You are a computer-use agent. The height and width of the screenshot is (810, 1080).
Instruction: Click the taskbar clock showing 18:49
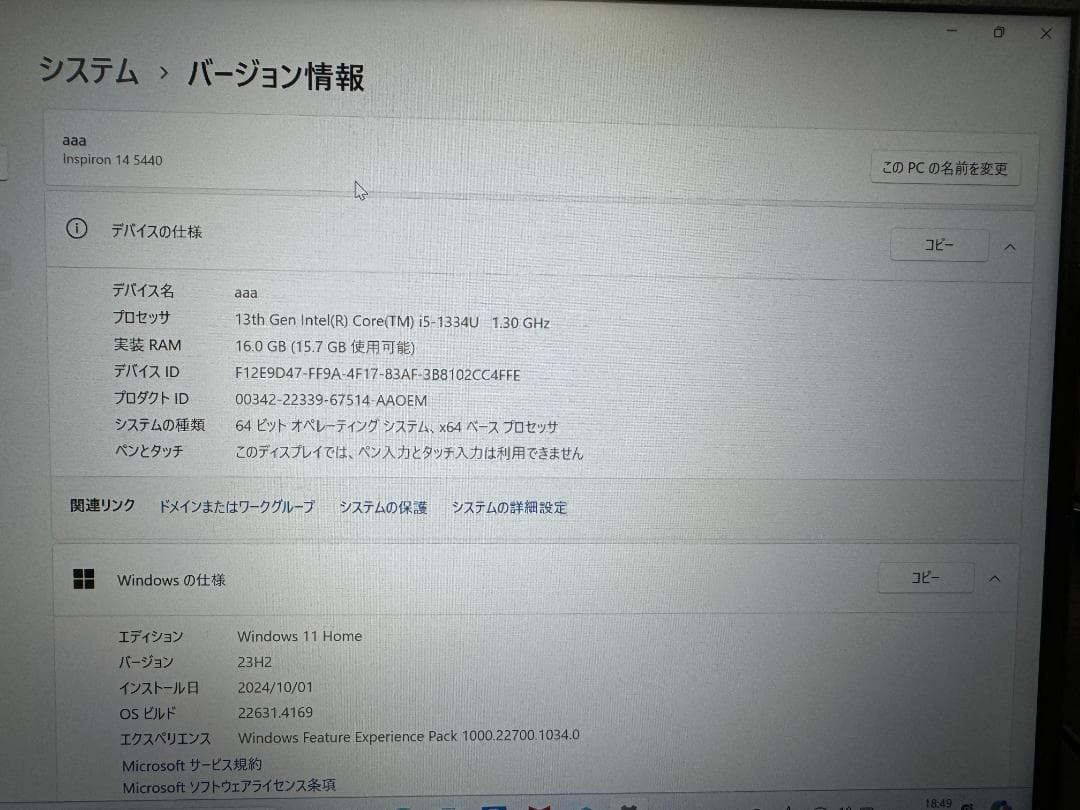(938, 803)
